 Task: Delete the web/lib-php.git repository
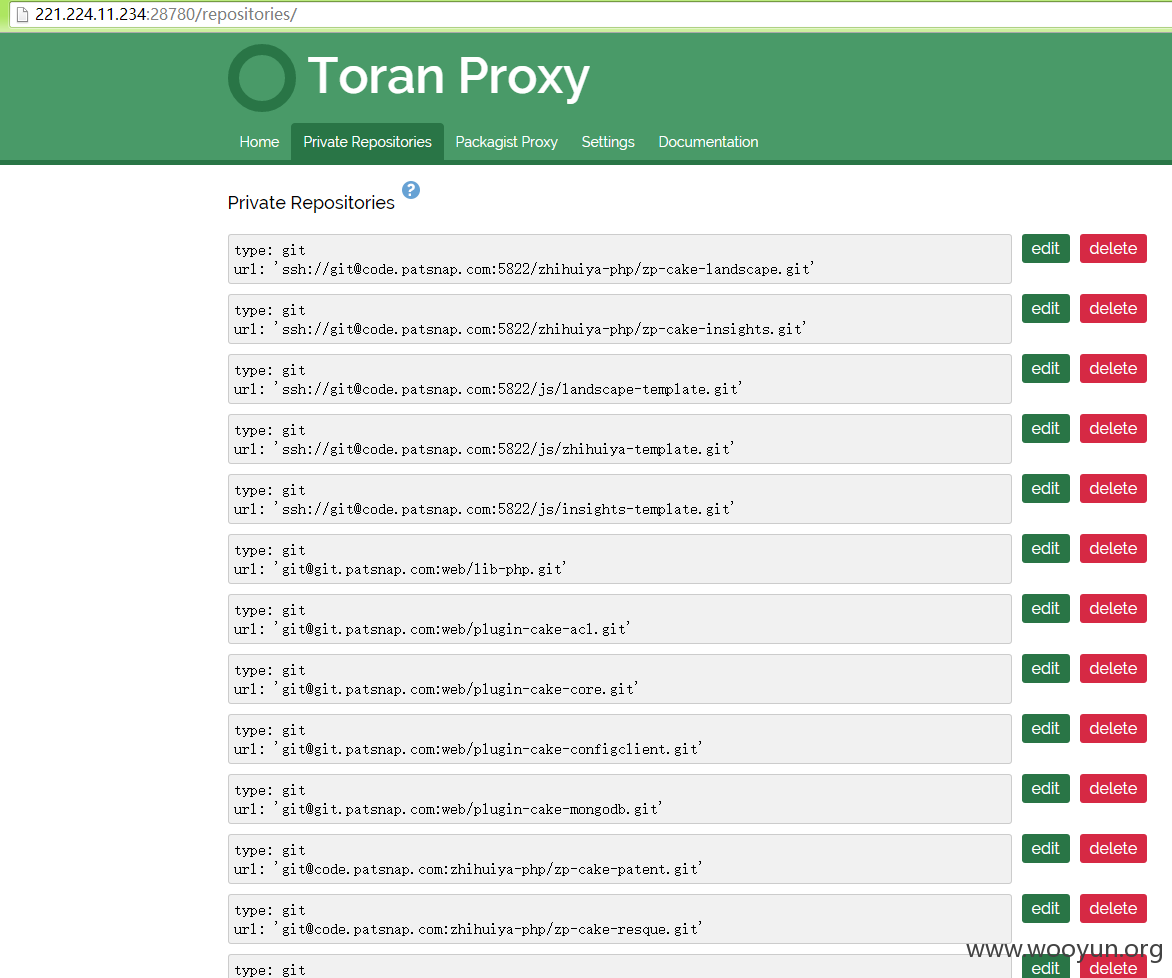(x=1113, y=549)
